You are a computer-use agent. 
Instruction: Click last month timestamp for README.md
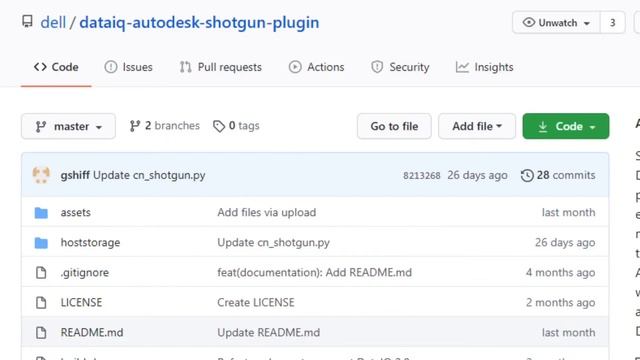tap(569, 333)
